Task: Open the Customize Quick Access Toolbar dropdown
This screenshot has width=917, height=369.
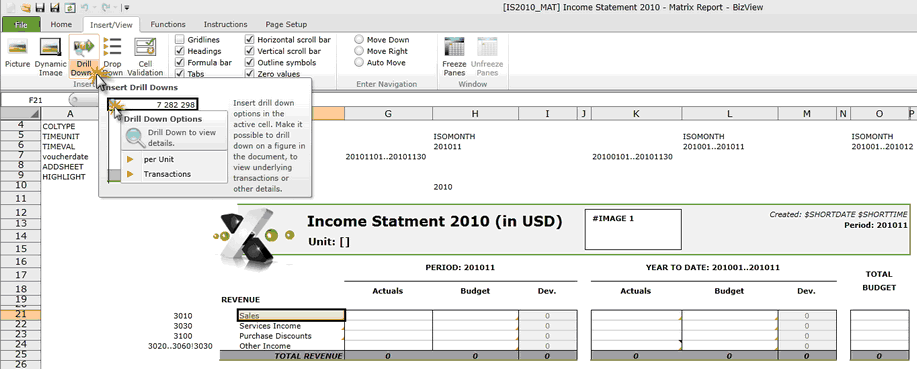Action: click(127, 8)
